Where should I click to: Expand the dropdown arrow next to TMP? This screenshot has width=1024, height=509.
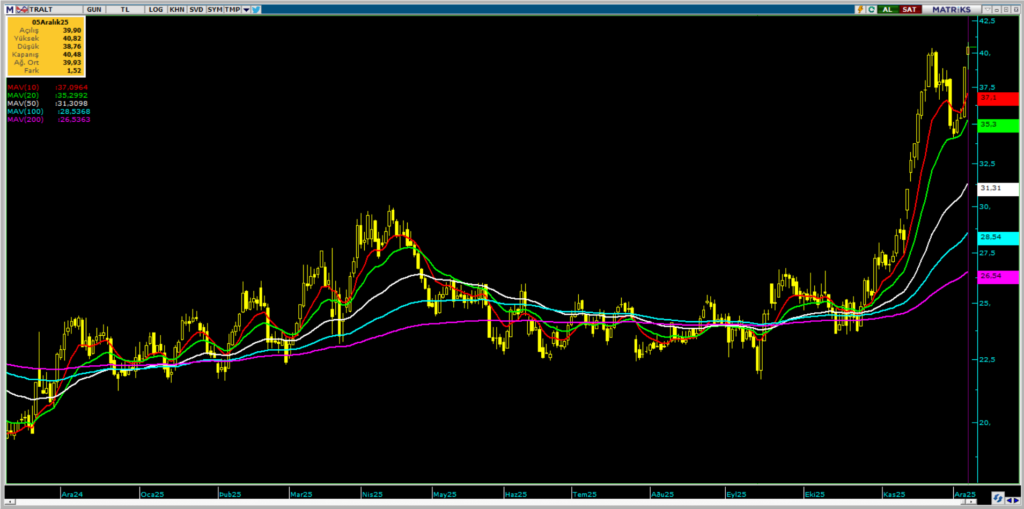(245, 8)
